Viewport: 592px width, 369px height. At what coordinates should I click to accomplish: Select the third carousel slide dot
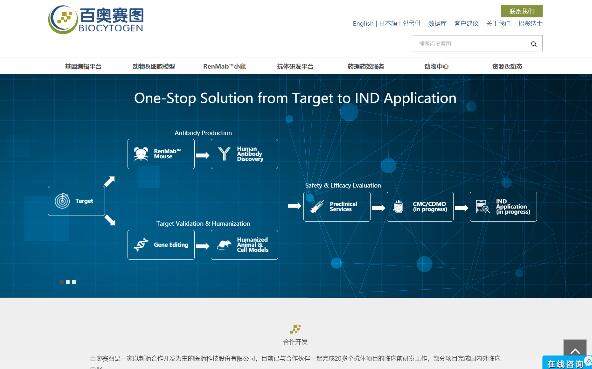74,282
